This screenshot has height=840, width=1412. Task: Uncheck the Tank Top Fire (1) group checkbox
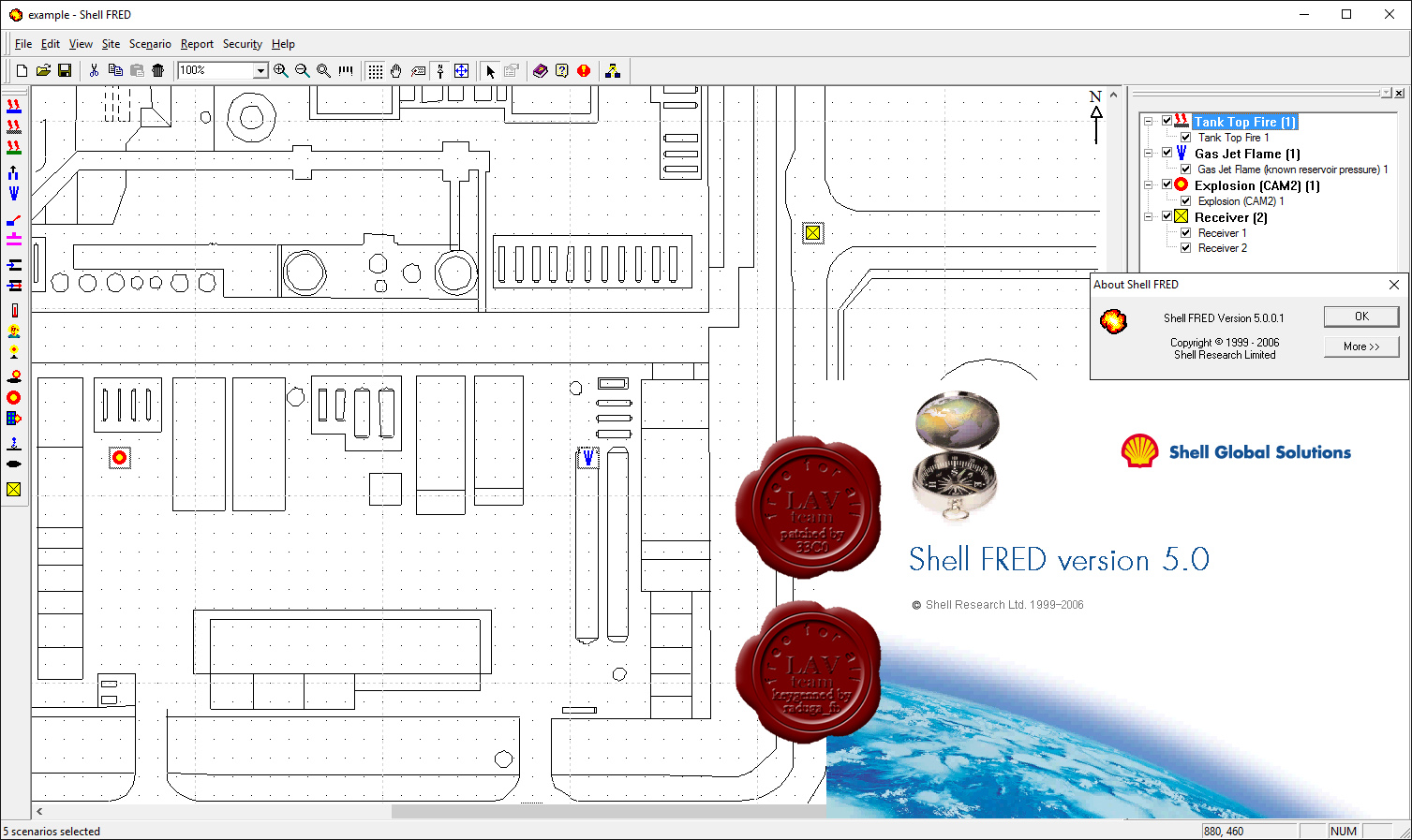(1167, 122)
